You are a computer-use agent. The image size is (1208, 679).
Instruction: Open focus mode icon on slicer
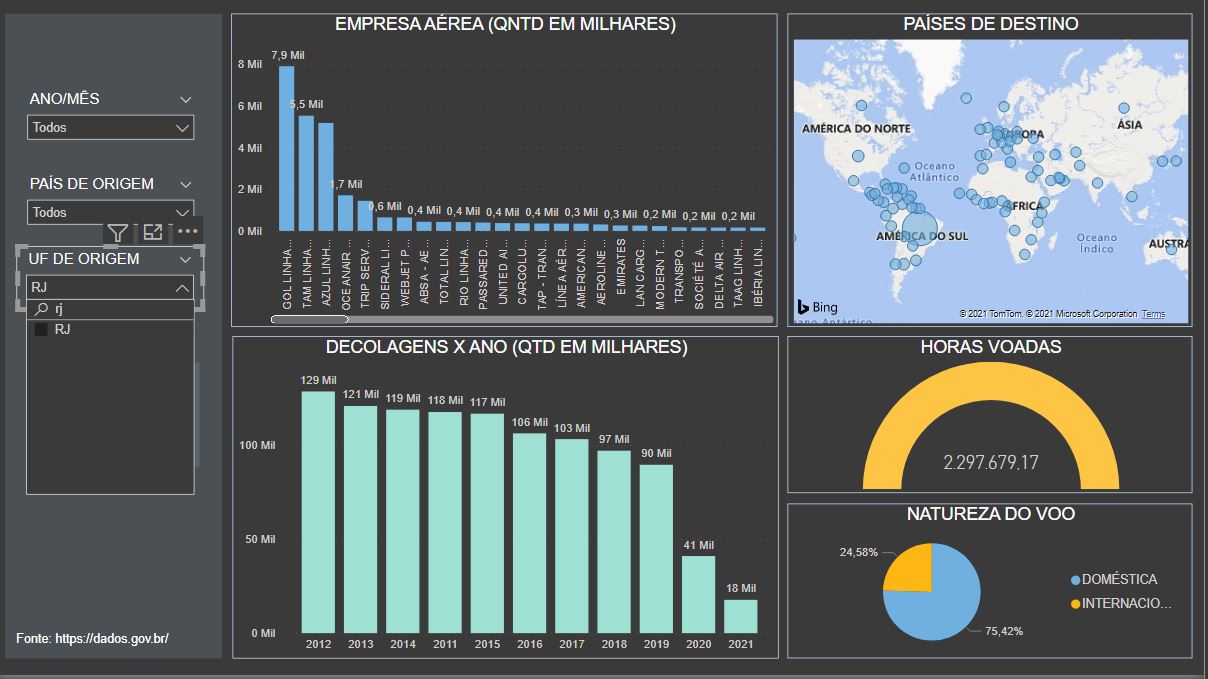pos(153,232)
